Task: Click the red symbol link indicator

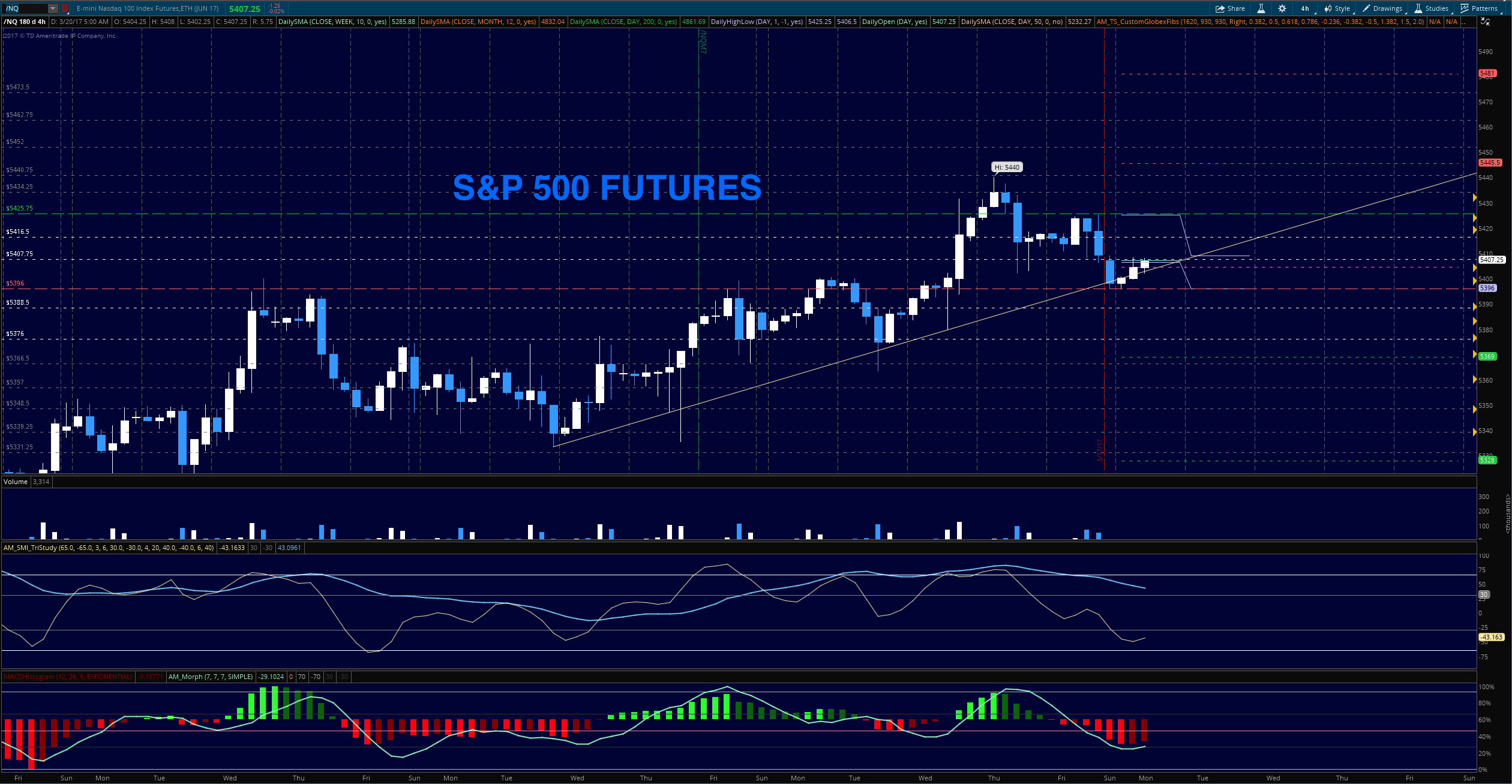Action: [x=65, y=8]
